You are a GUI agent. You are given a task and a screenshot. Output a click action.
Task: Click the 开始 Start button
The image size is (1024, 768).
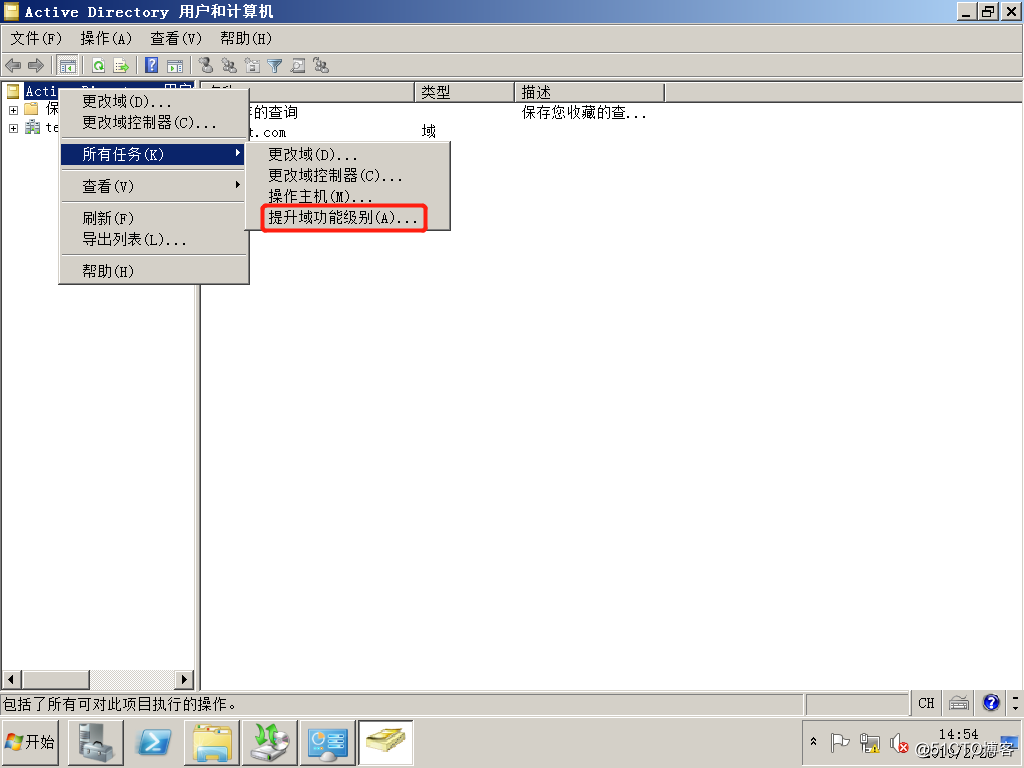coord(30,743)
